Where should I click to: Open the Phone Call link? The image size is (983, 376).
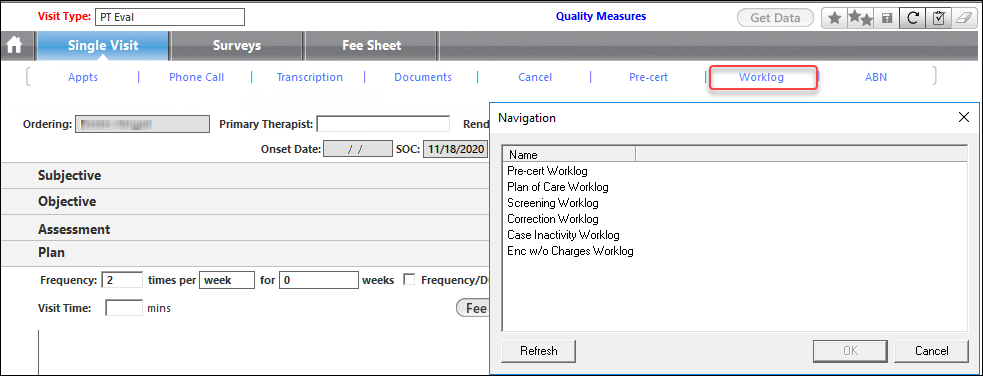click(x=196, y=77)
